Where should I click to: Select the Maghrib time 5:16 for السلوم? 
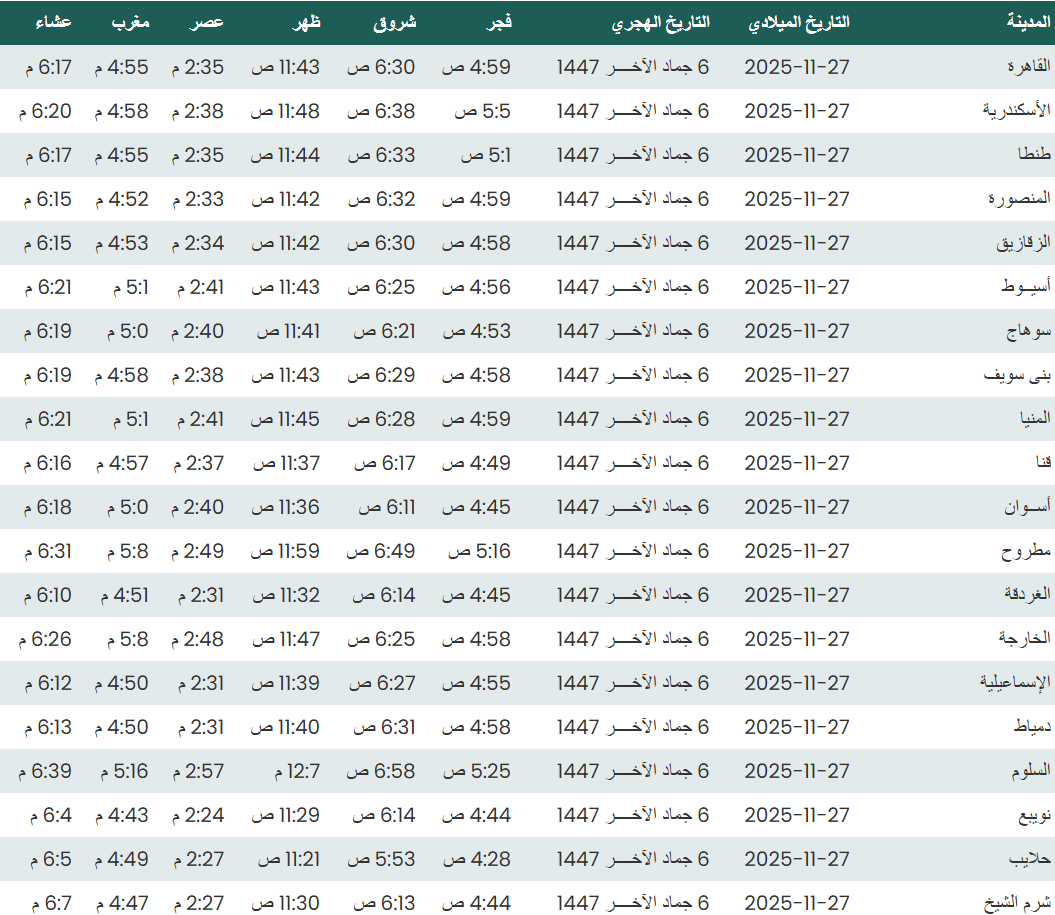coord(124,771)
